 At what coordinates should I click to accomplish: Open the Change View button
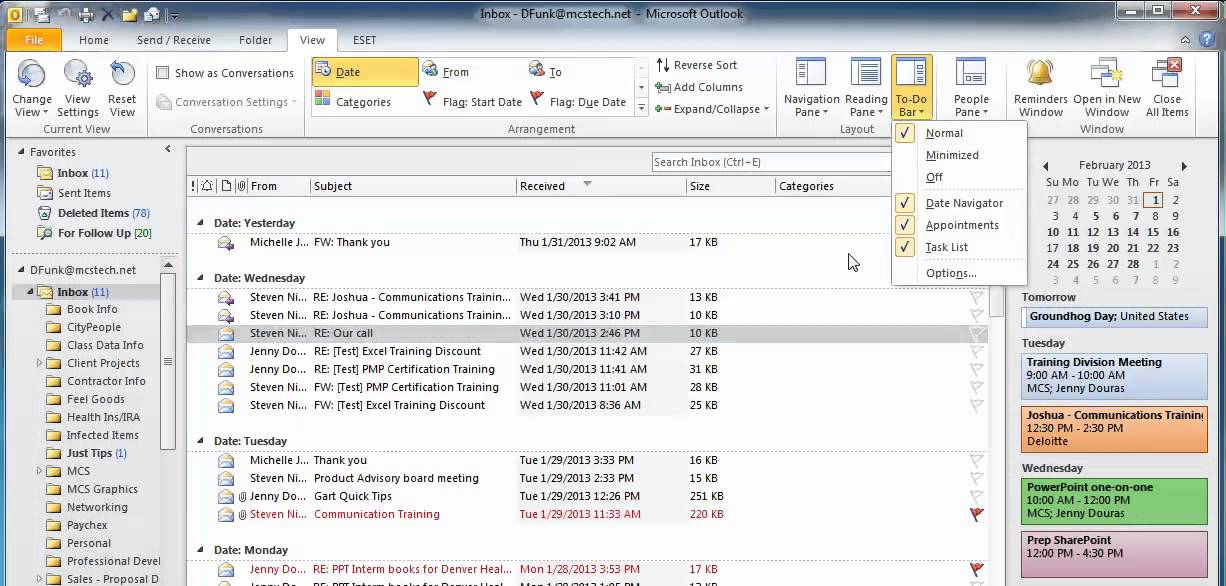(x=32, y=88)
